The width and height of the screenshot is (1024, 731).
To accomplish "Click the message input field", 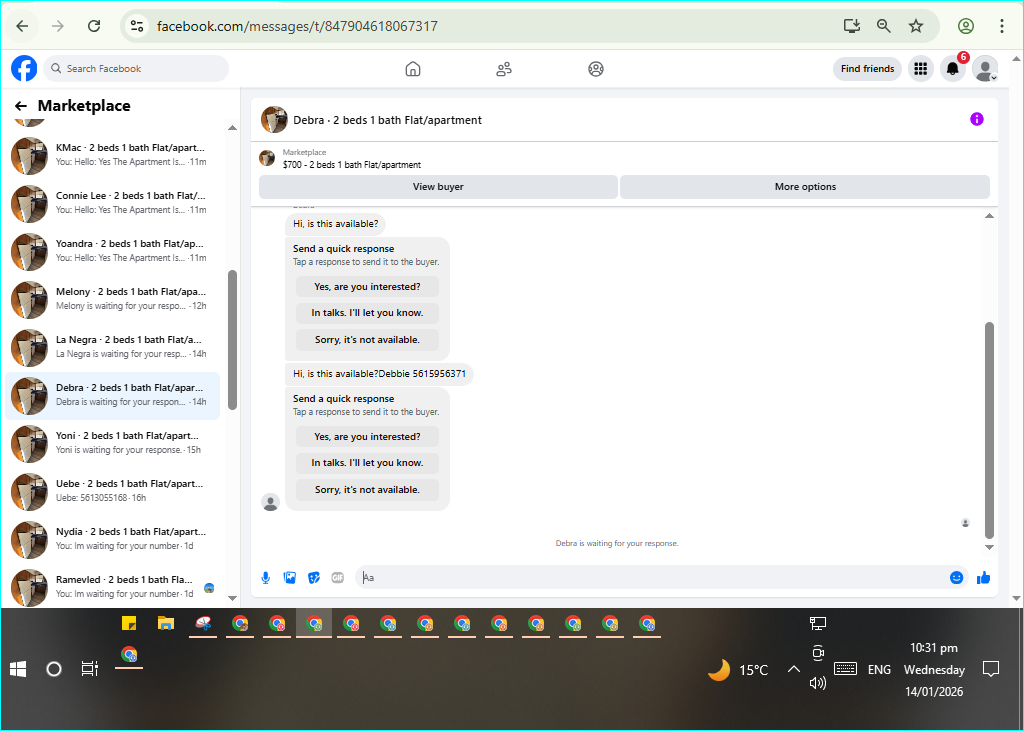I will (653, 577).
